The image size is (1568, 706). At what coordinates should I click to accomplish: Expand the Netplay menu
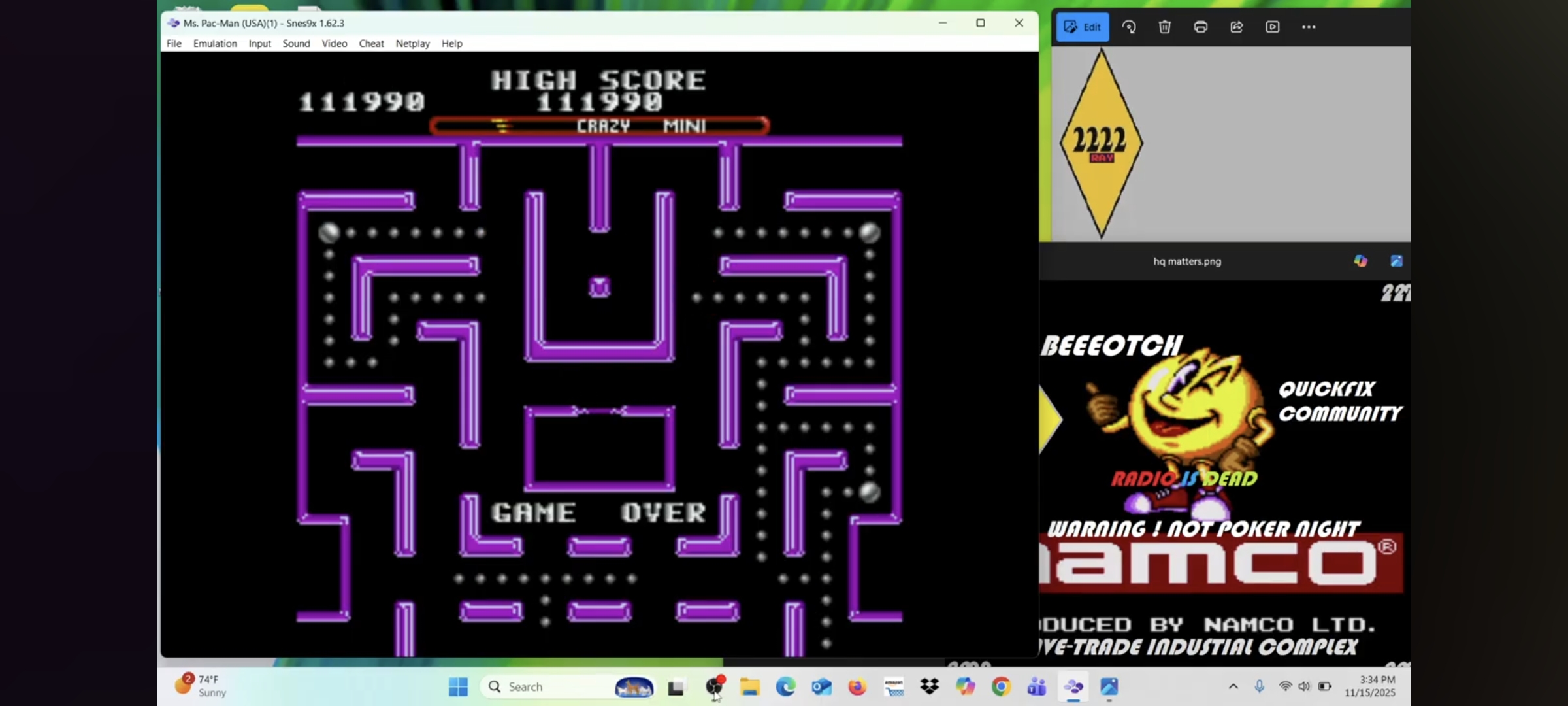(x=412, y=43)
